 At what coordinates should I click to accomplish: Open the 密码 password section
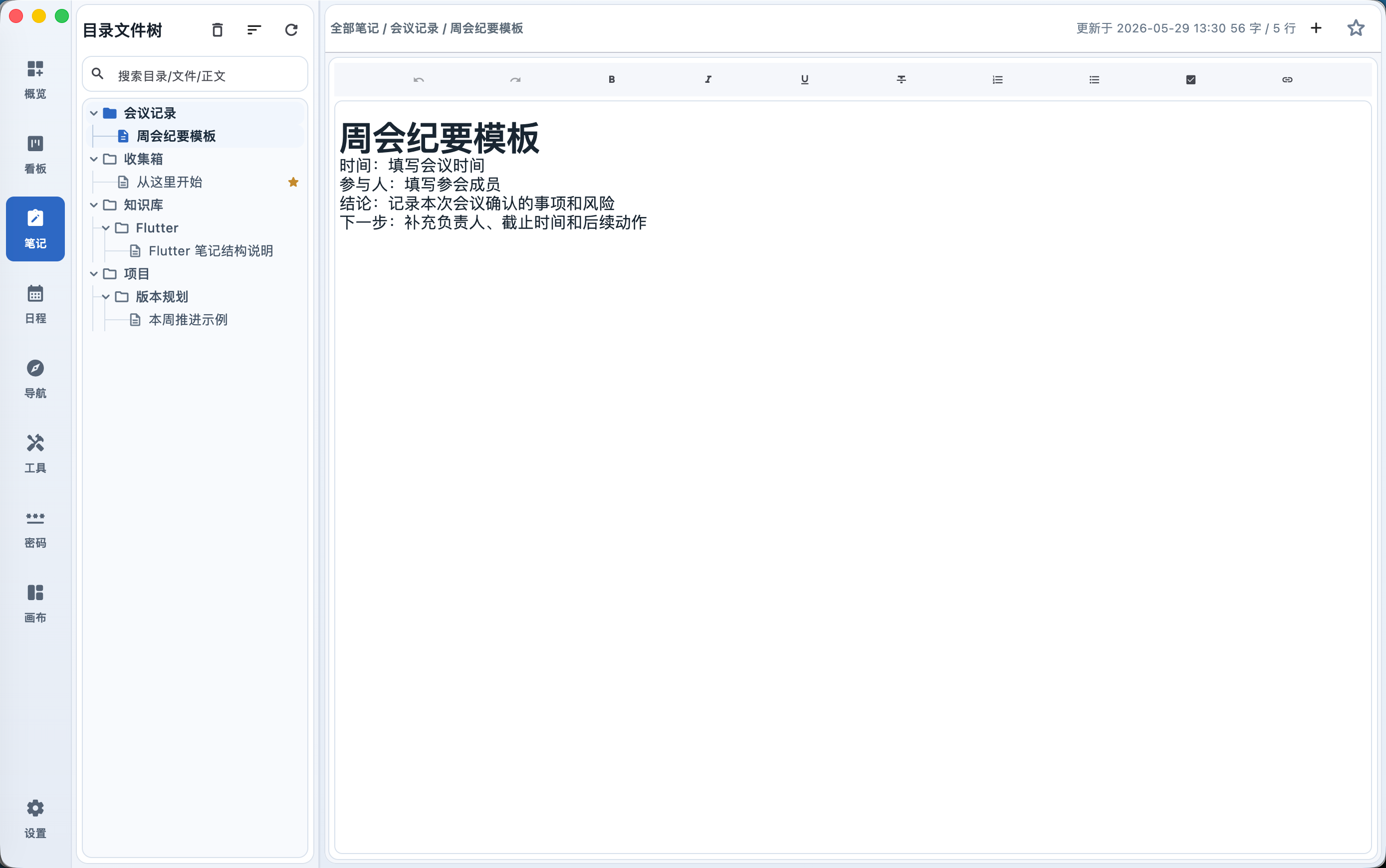[x=35, y=528]
